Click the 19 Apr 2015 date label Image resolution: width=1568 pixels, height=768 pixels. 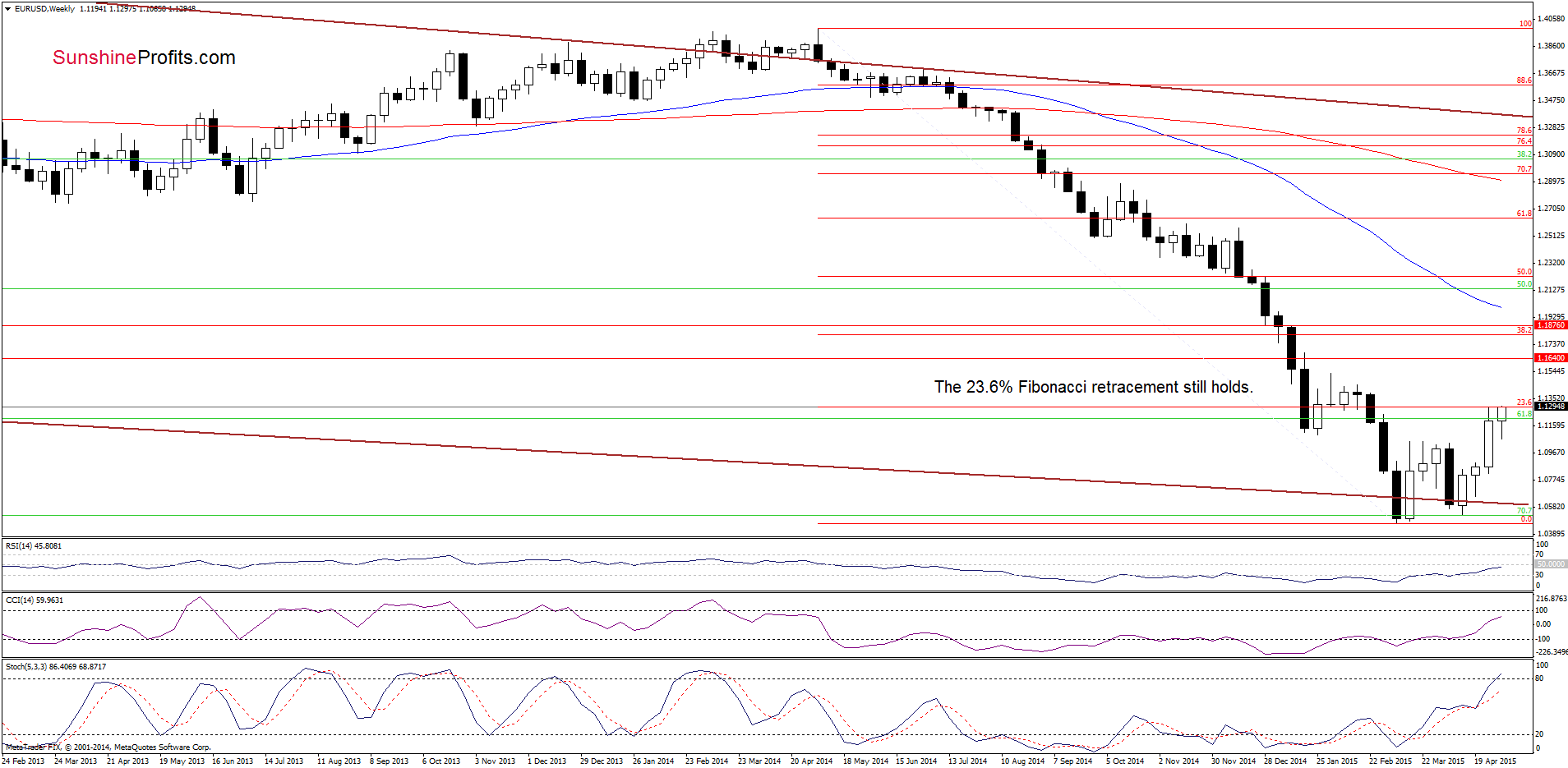pyautogui.click(x=1496, y=761)
